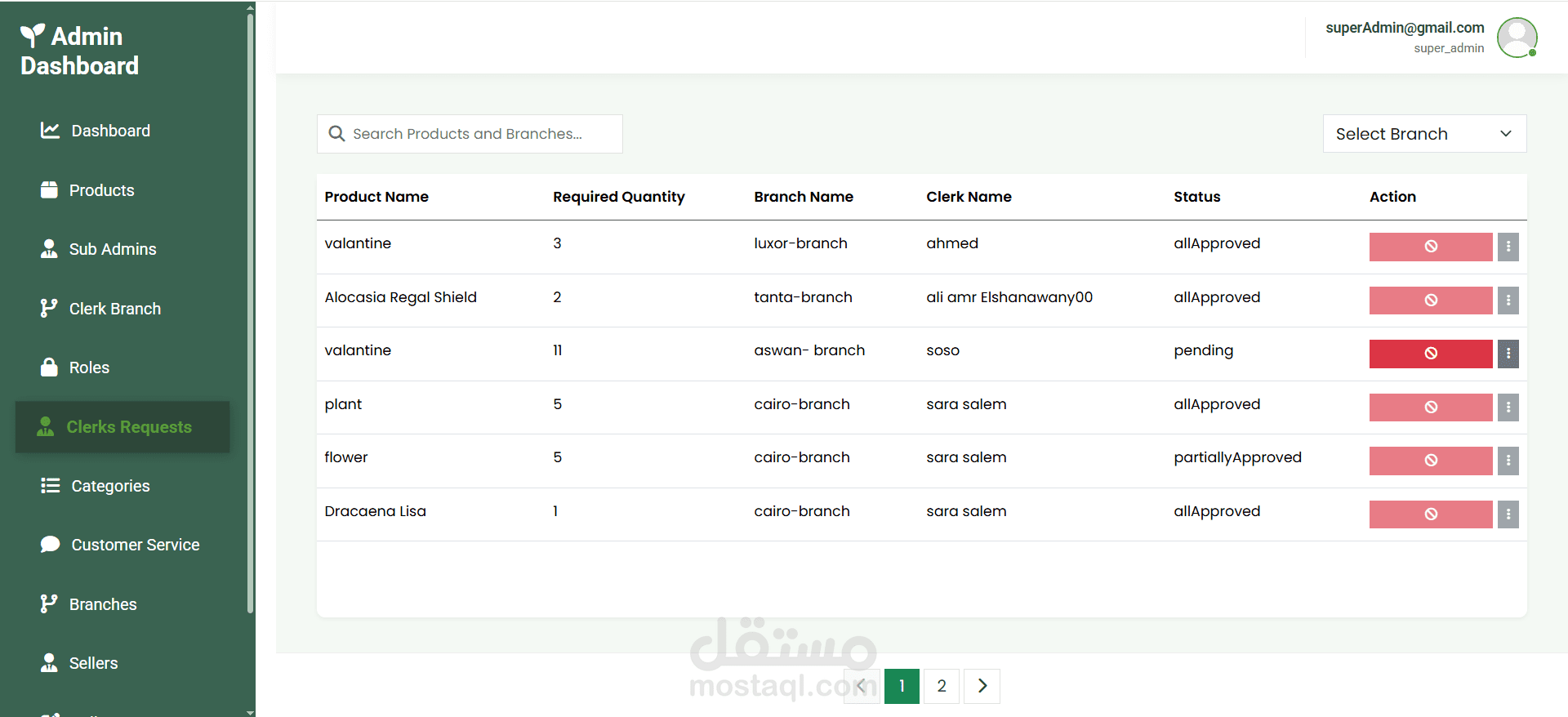Viewport: 1568px width, 717px height.
Task: Click the Products box icon
Action: click(x=49, y=190)
